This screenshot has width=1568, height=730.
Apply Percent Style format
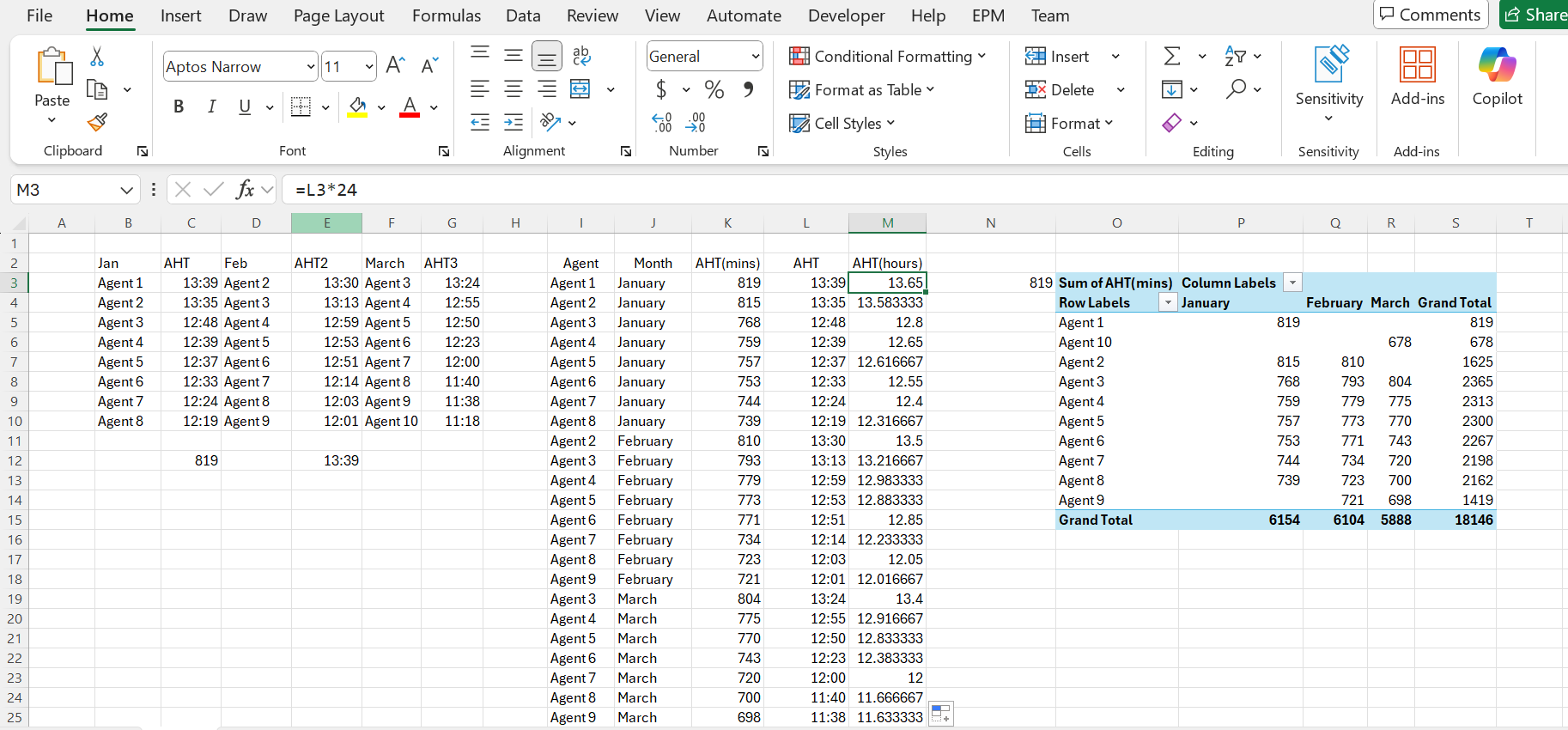click(x=714, y=89)
